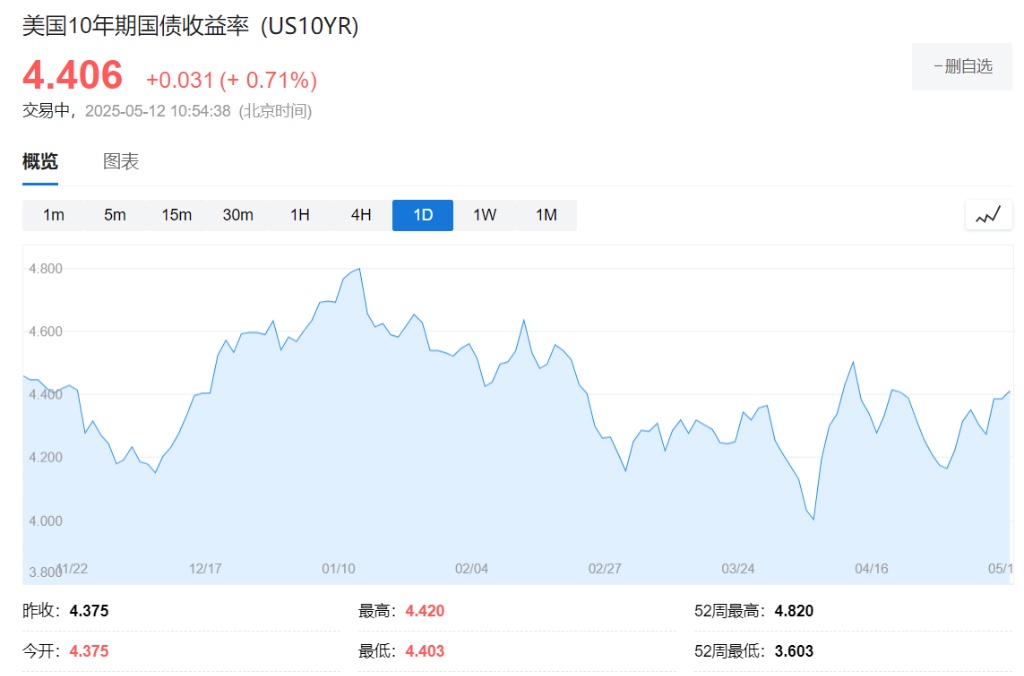This screenshot has width=1024, height=676.
Task: Choose the 15m interval
Action: (176, 215)
